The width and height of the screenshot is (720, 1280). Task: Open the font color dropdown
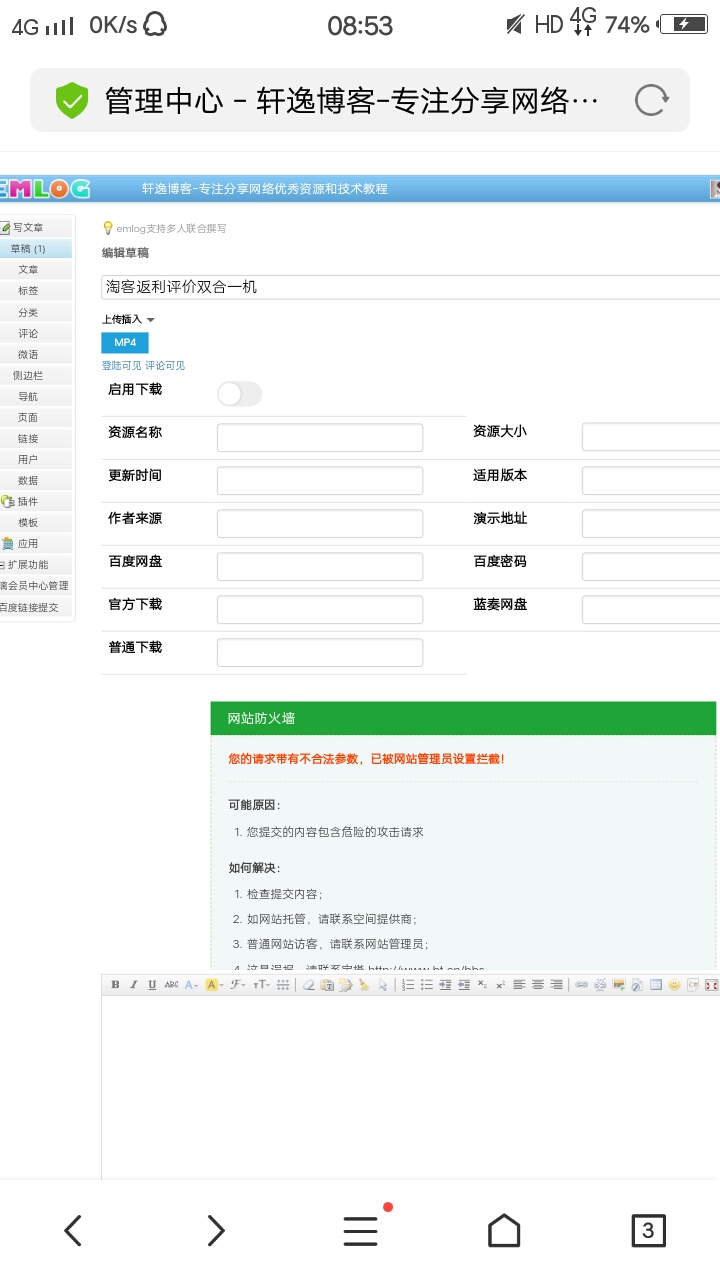[x=191, y=985]
